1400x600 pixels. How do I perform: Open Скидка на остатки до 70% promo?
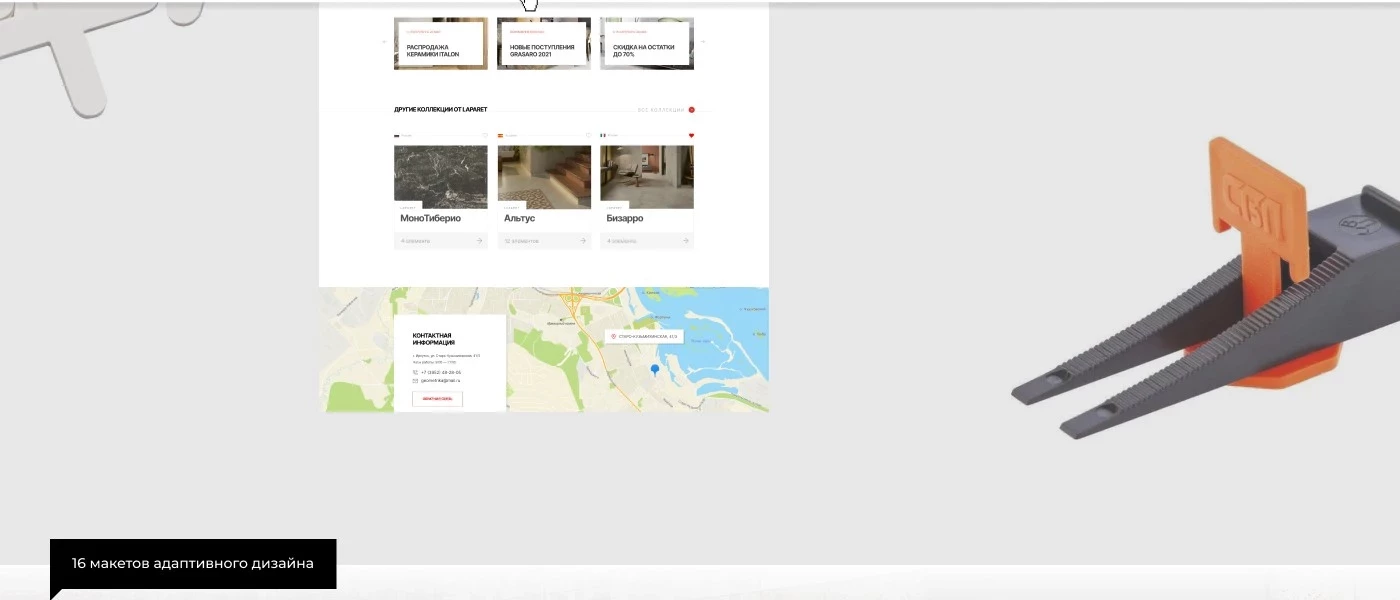coord(647,44)
